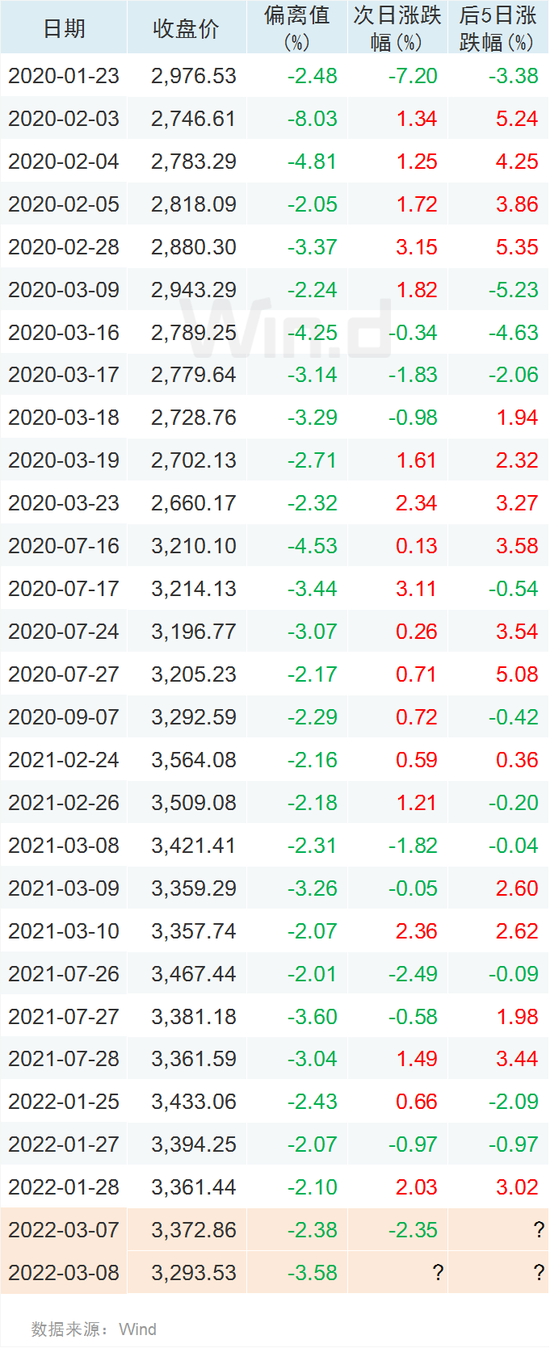Click the 收盘价 column header
Screen dimensions: 550x1348
pos(187,28)
